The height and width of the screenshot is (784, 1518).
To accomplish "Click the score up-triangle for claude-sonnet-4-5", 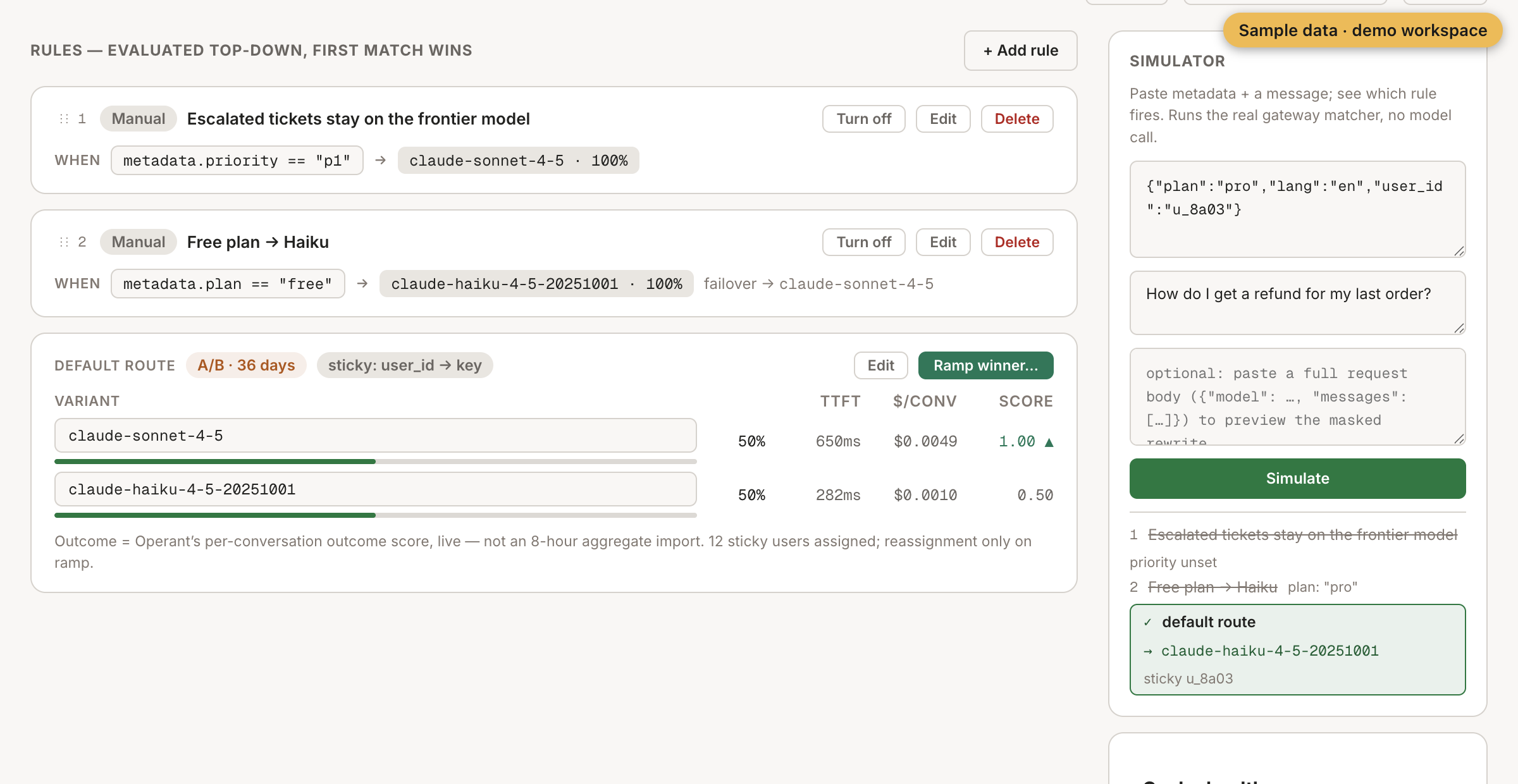I will (1049, 442).
